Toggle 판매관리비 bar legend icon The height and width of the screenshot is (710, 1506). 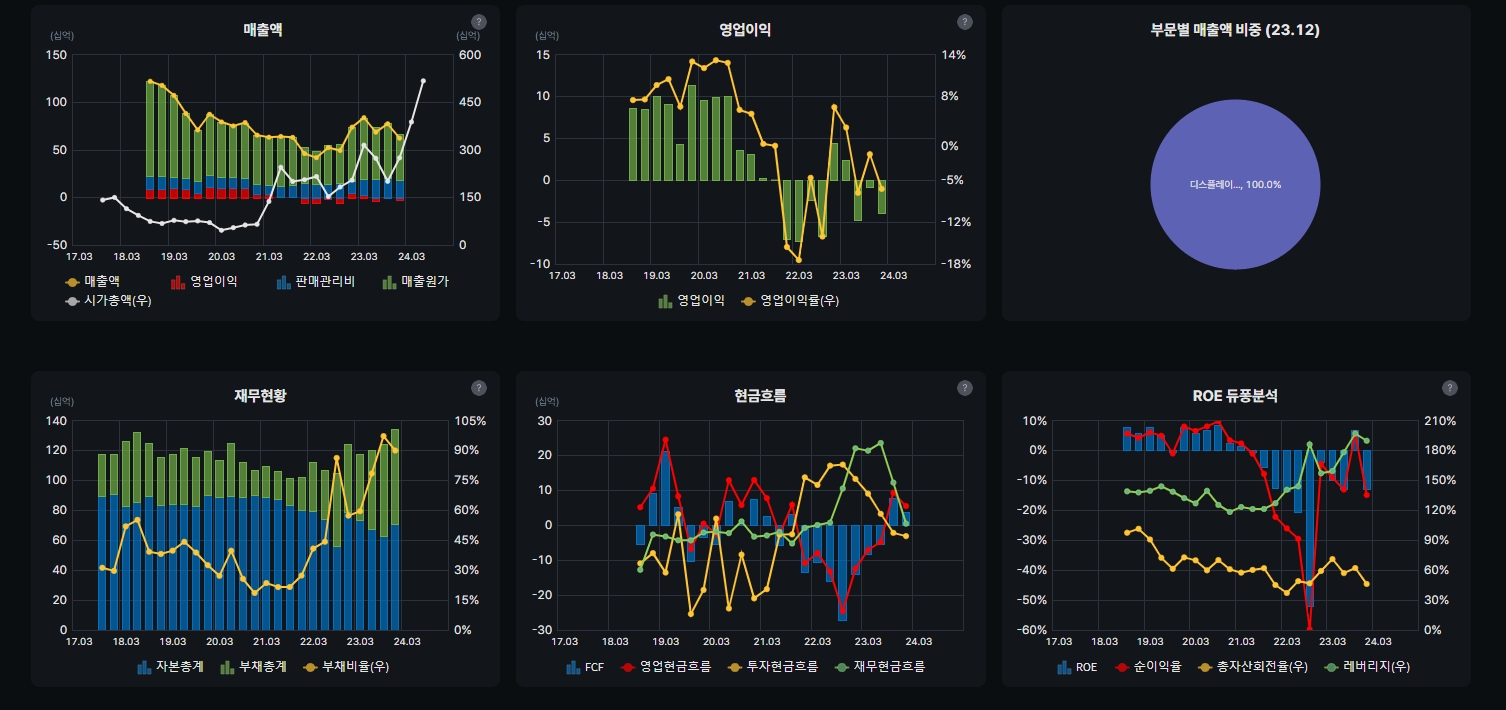tap(284, 282)
